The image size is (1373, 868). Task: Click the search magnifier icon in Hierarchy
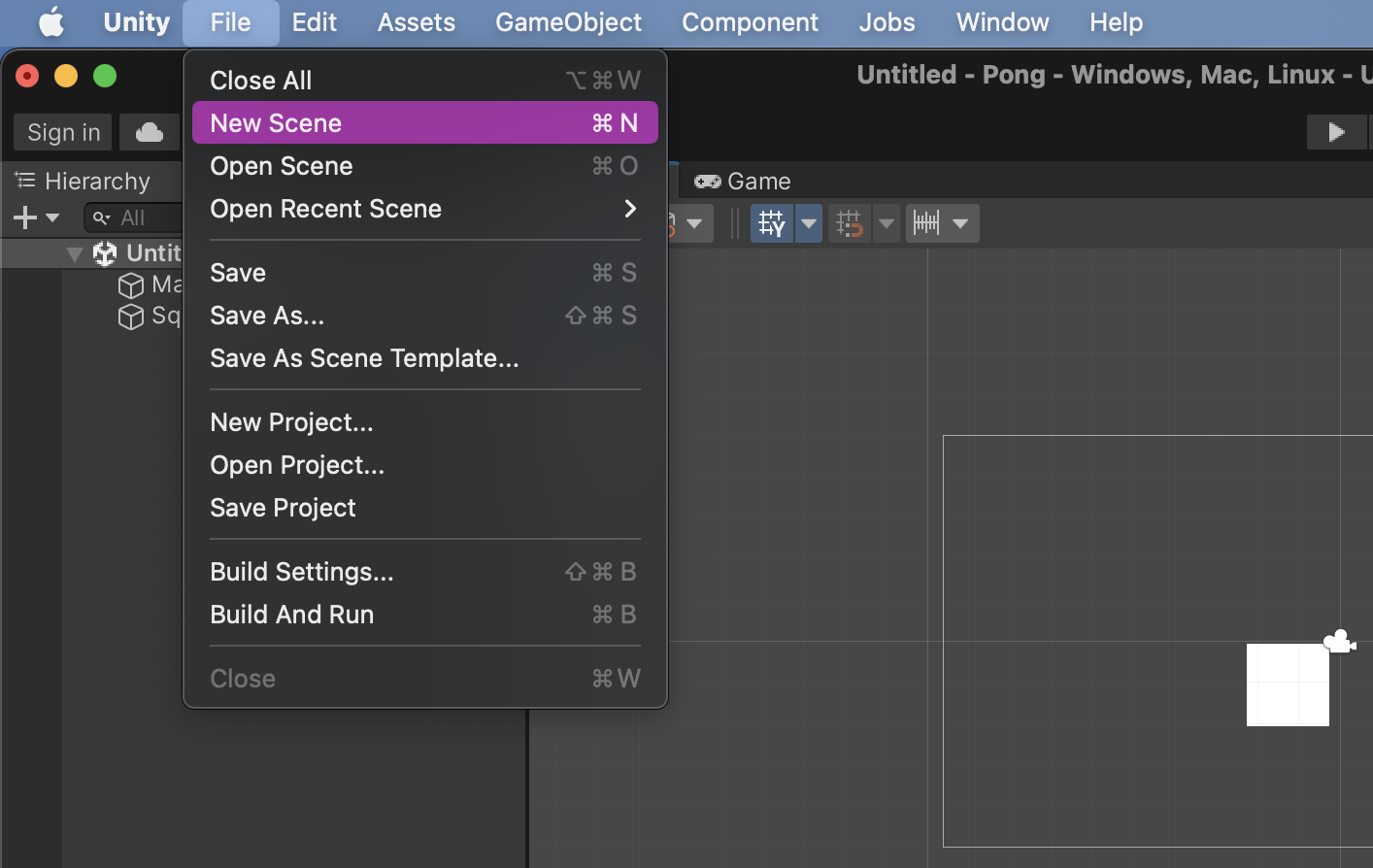pos(101,218)
